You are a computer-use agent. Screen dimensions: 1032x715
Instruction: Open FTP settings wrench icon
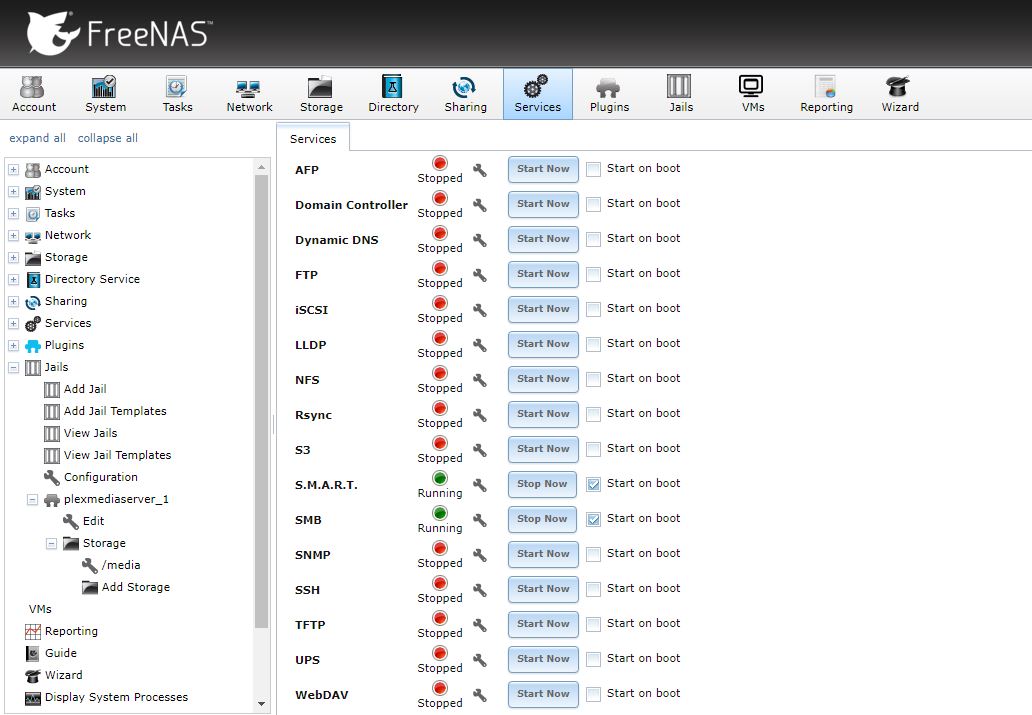point(480,275)
